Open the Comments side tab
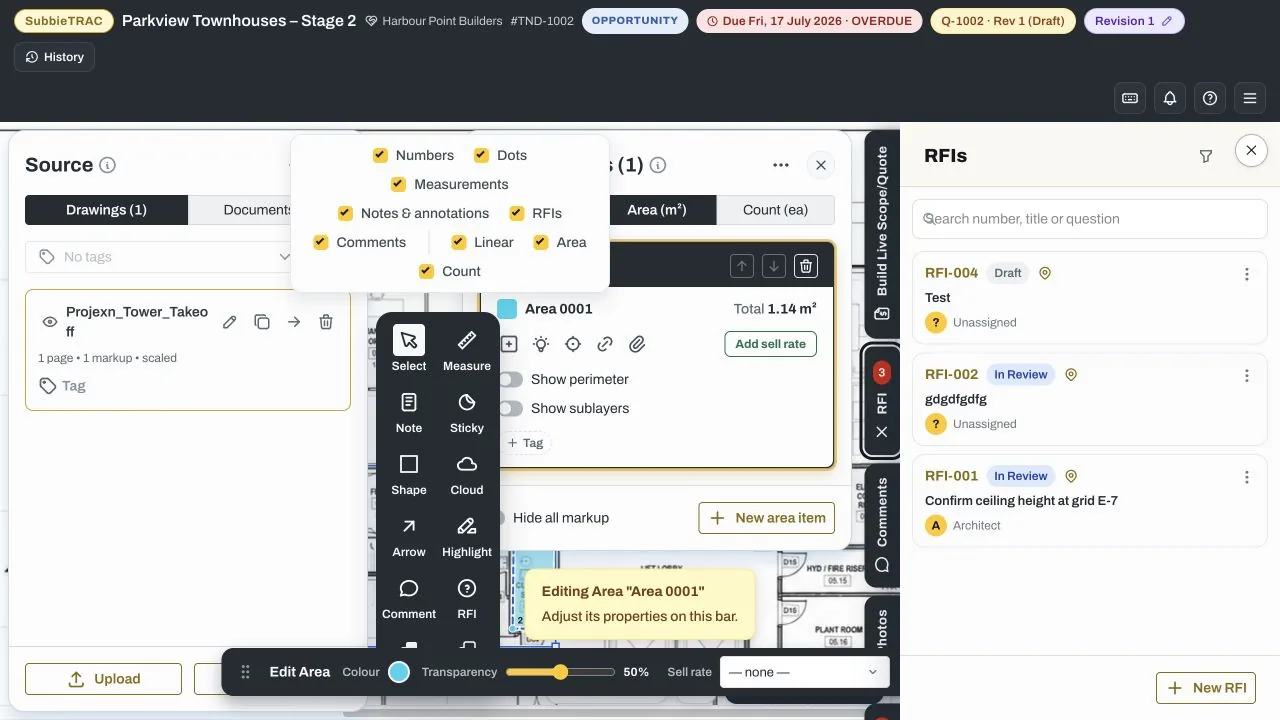 pyautogui.click(x=881, y=524)
